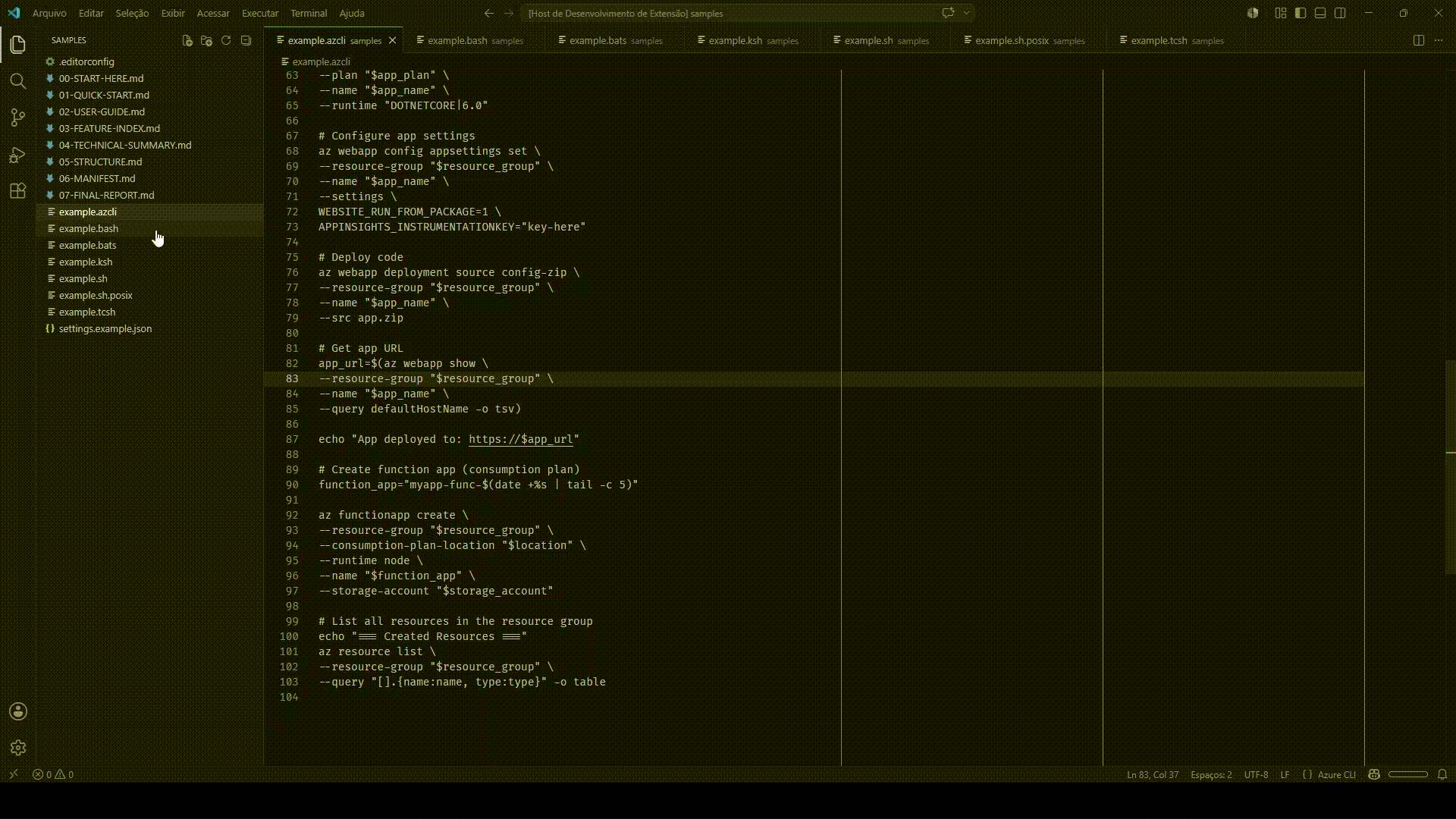Click the status bar progress indicator
Image resolution: width=1456 pixels, height=819 pixels.
[x=1408, y=774]
